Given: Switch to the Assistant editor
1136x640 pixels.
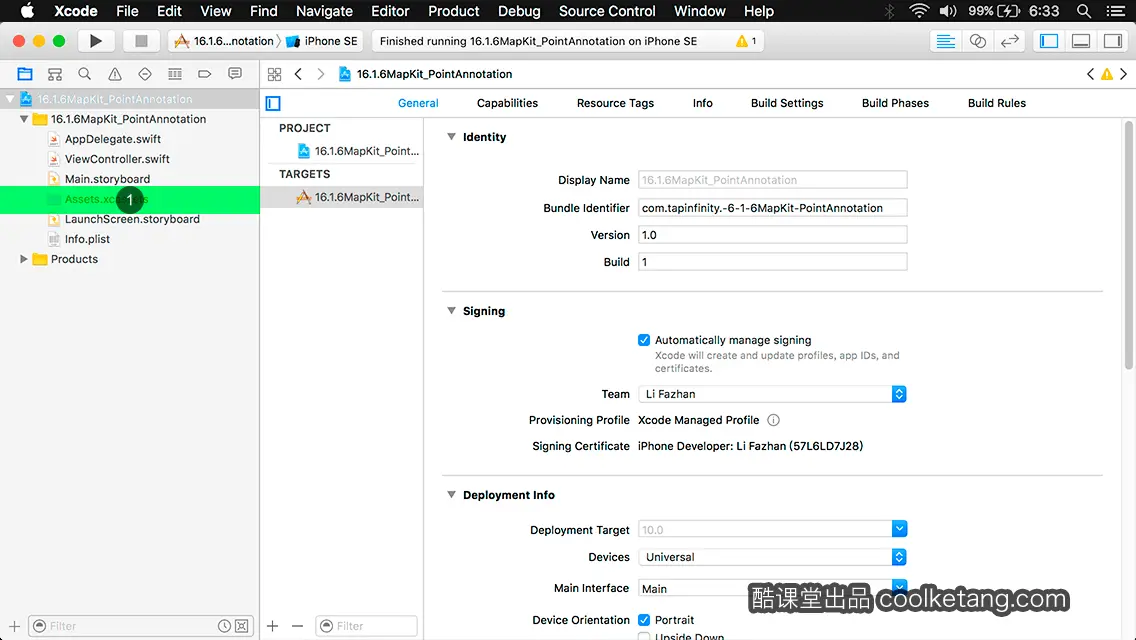Looking at the screenshot, I should [977, 41].
